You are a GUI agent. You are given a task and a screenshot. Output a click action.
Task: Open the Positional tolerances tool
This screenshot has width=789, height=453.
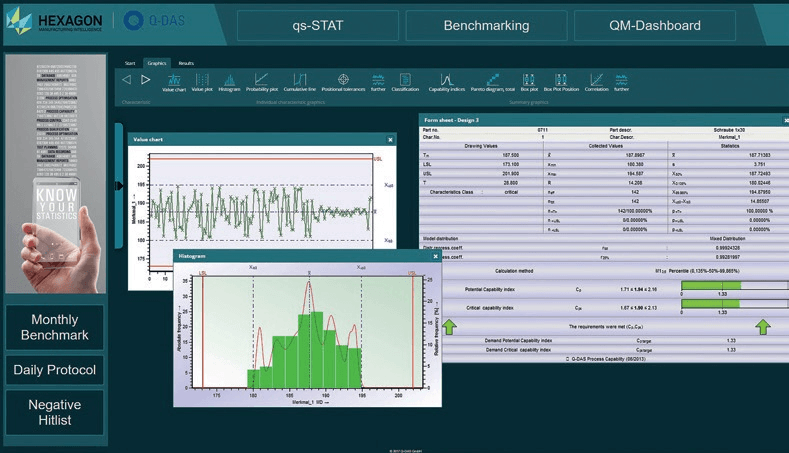(x=343, y=83)
